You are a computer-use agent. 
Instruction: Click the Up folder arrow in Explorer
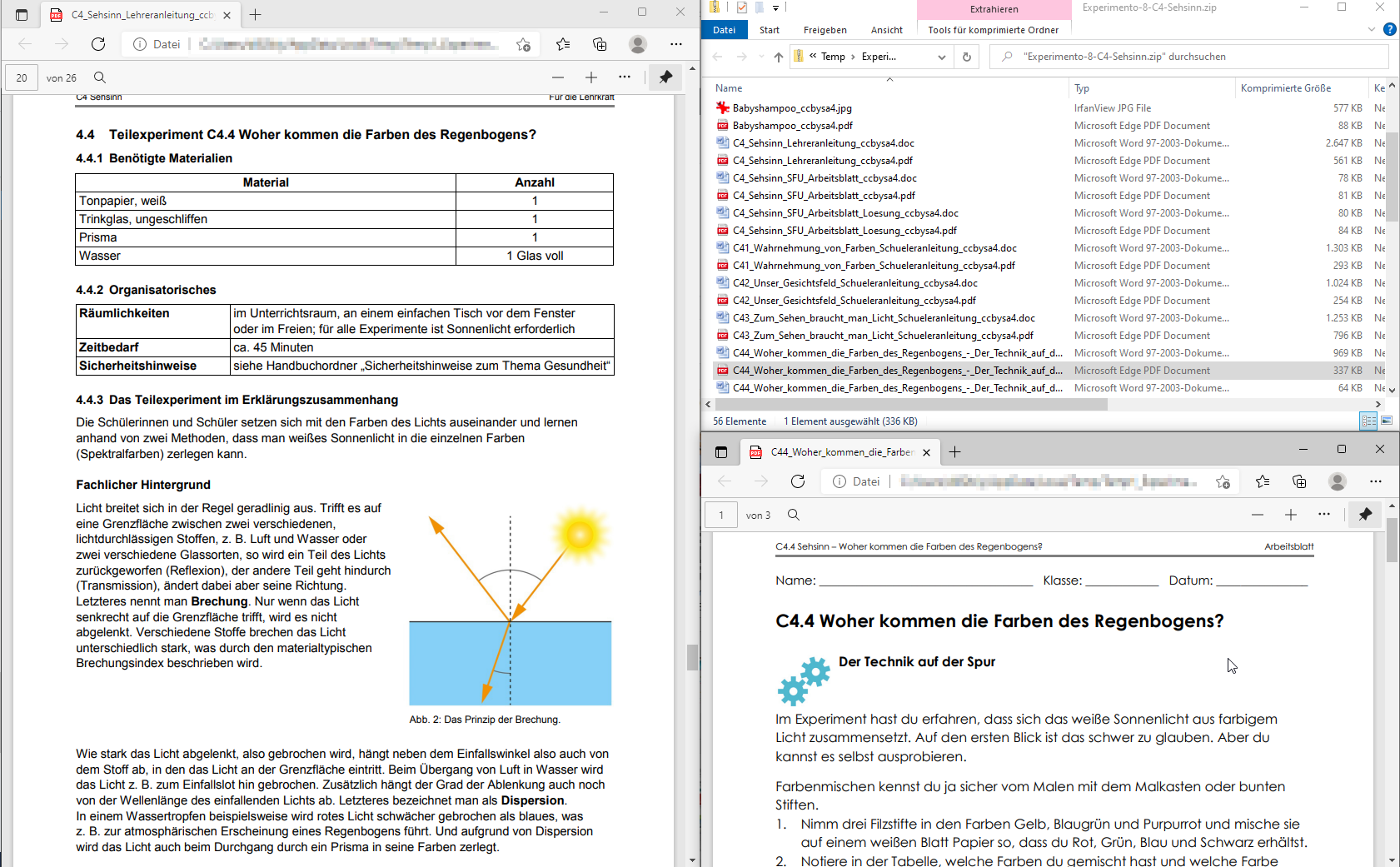[x=778, y=57]
